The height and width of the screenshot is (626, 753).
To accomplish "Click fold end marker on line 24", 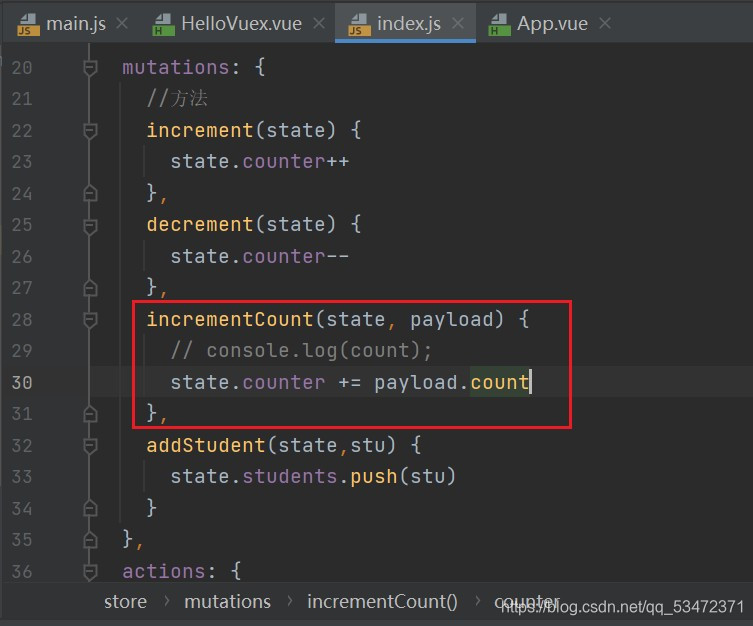I will (90, 193).
